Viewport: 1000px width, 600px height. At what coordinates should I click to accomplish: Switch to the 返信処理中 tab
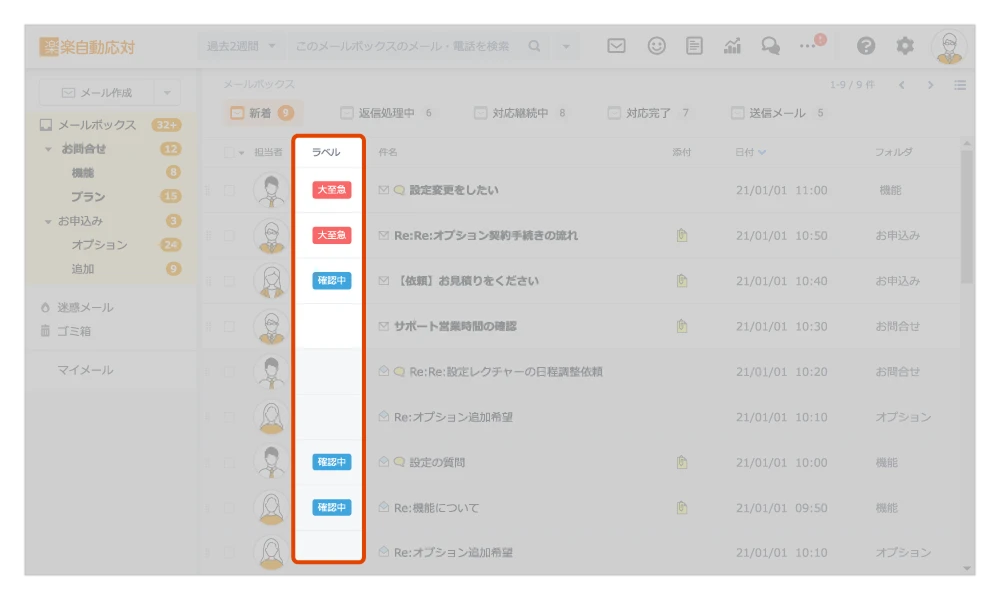386,113
